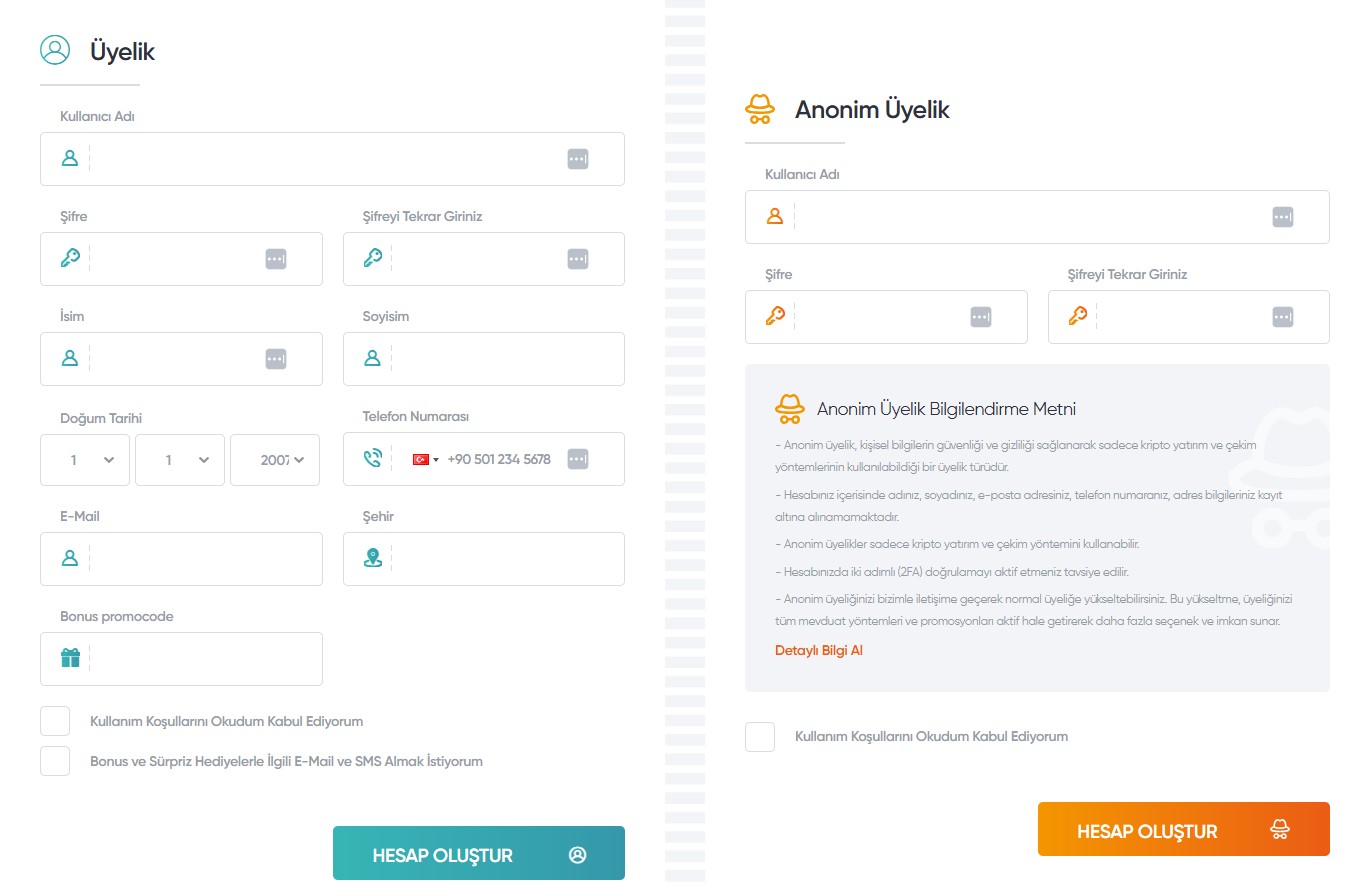The image size is (1369, 889).
Task: Click the orange user icon in Anonim Kullanıcı Adı
Action: (774, 216)
